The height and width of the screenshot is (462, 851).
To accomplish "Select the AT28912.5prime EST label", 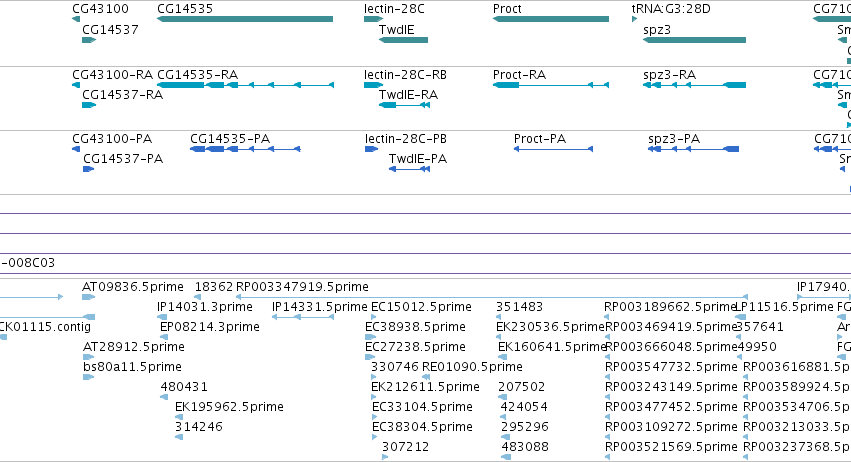I will point(134,346).
